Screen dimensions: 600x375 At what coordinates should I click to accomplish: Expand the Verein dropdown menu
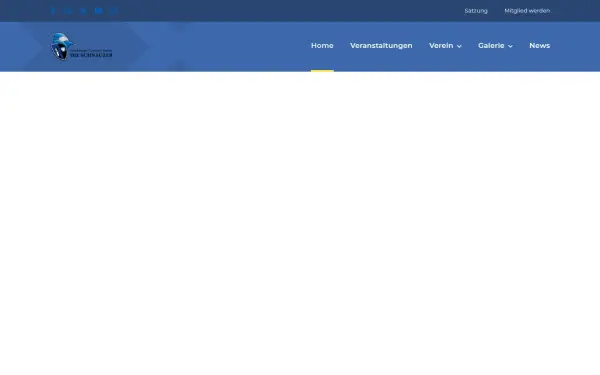pyautogui.click(x=445, y=46)
